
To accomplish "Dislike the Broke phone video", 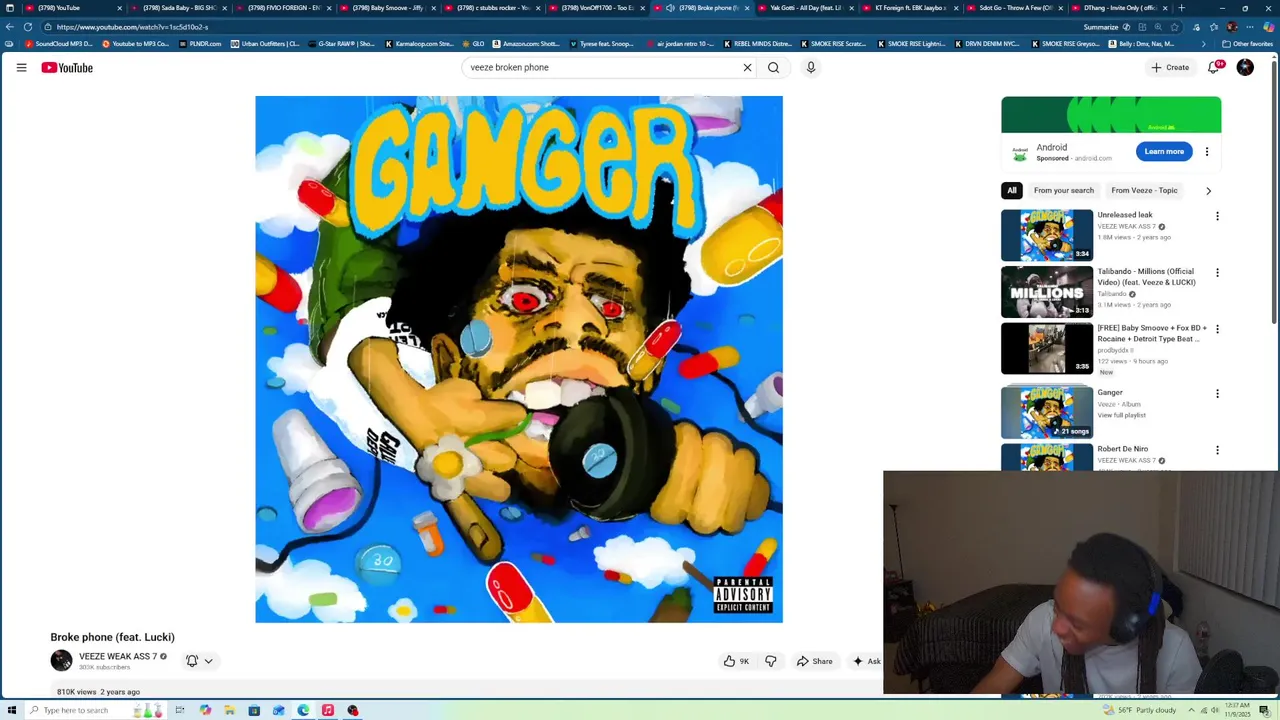I will click(x=771, y=661).
